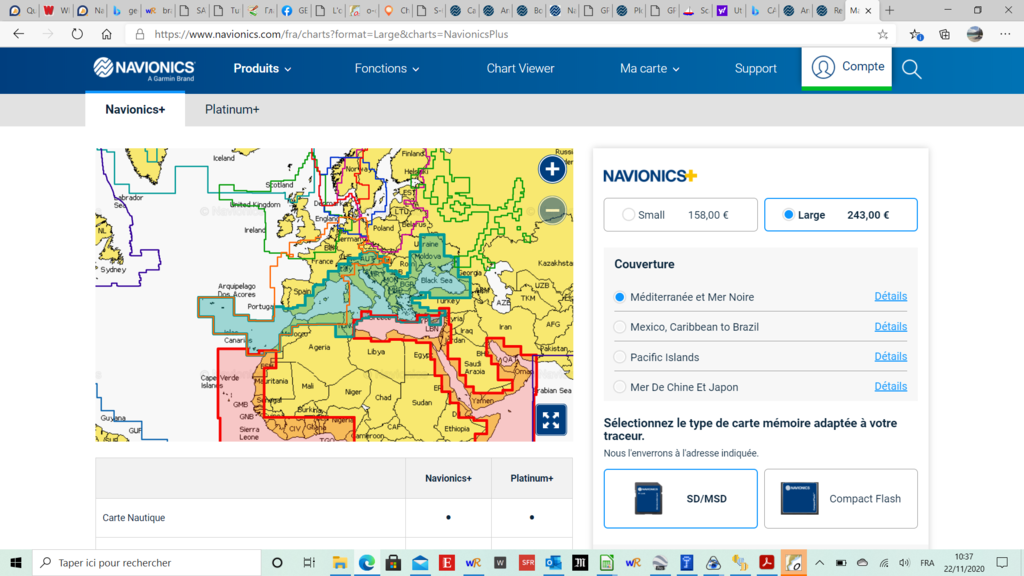Click Platinum+ column header in table
Viewport: 1024px width, 576px height.
tap(532, 479)
